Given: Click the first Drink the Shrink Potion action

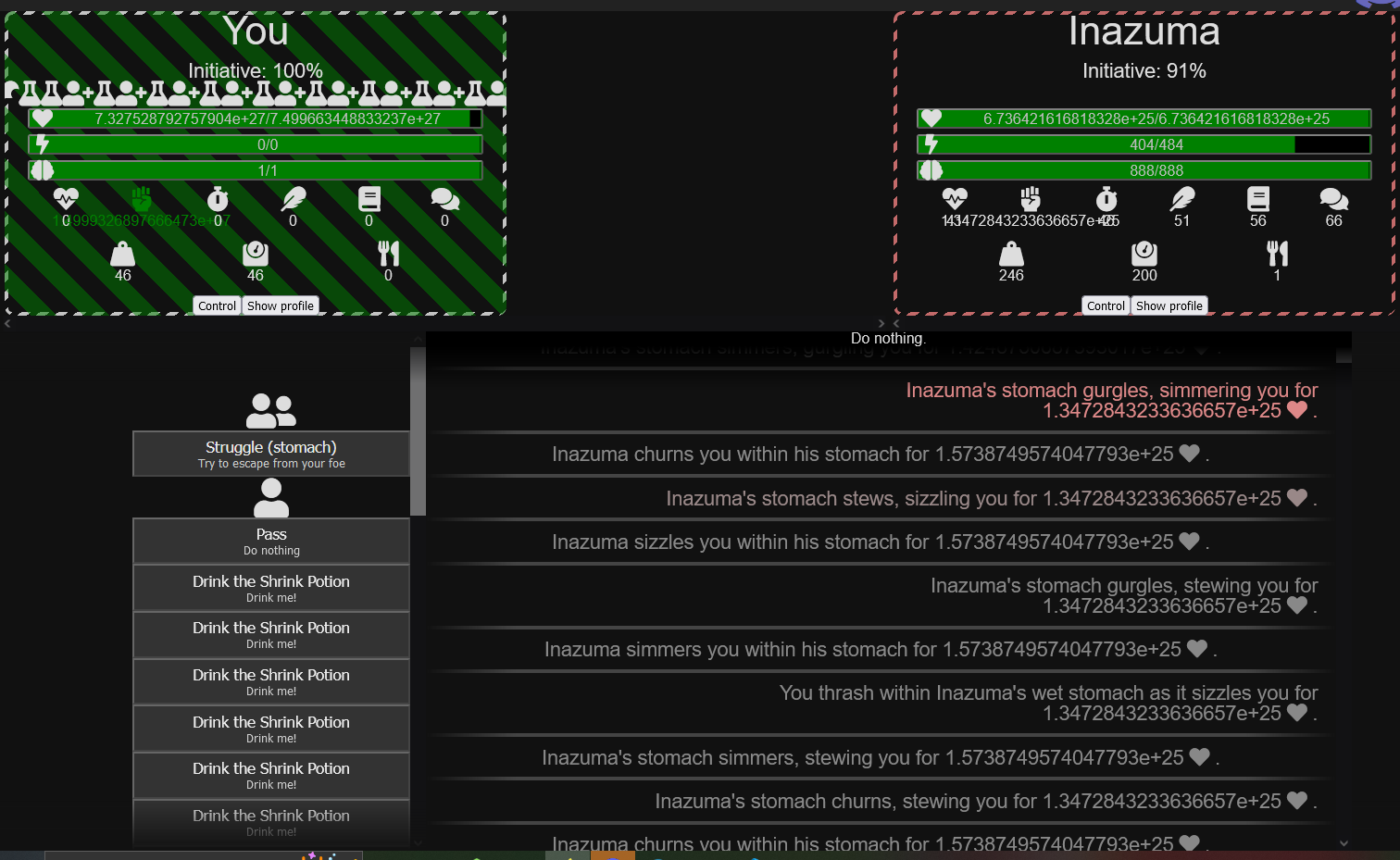Looking at the screenshot, I should tap(271, 588).
